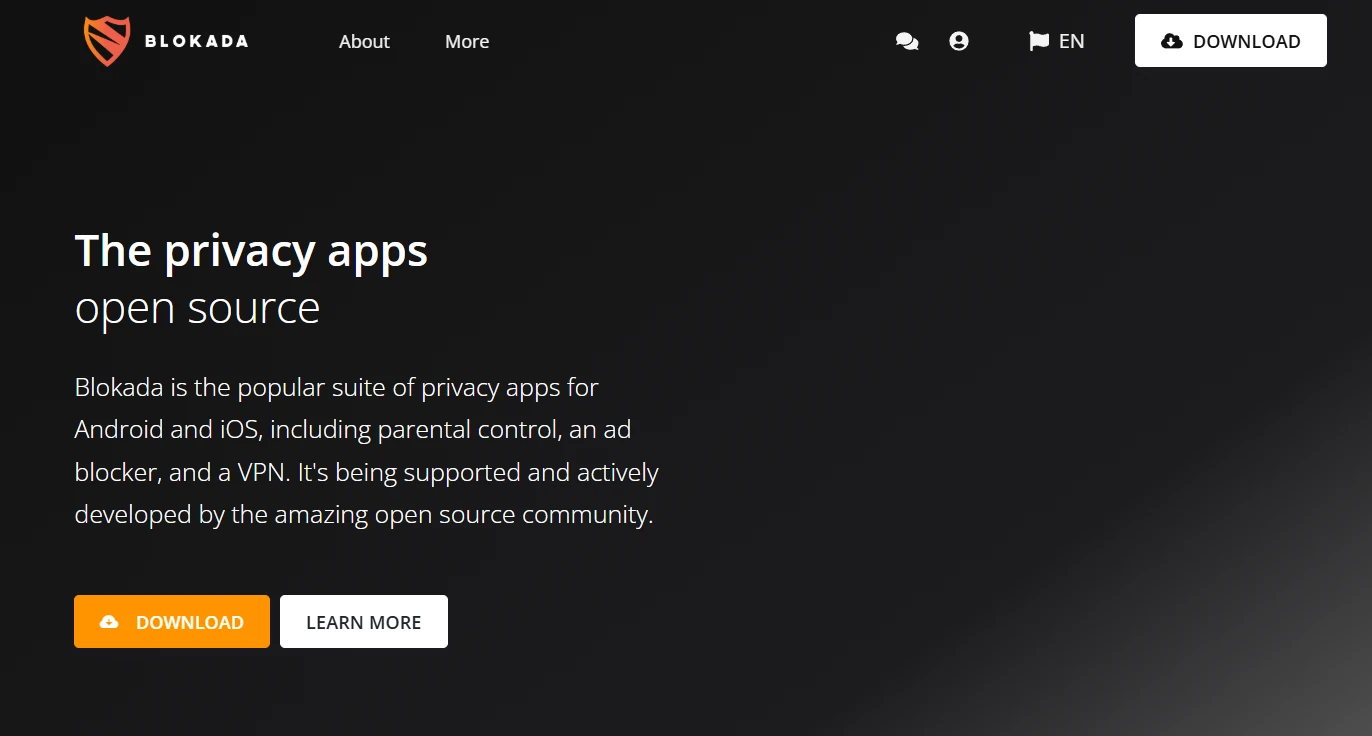Open the user account icon
Screen dimensions: 1372x736
coord(959,41)
